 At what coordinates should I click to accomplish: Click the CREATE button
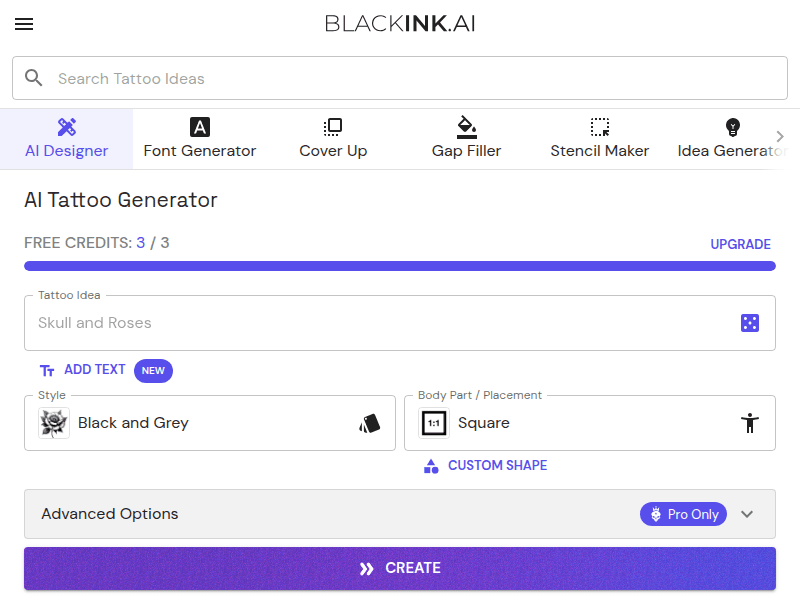[400, 568]
